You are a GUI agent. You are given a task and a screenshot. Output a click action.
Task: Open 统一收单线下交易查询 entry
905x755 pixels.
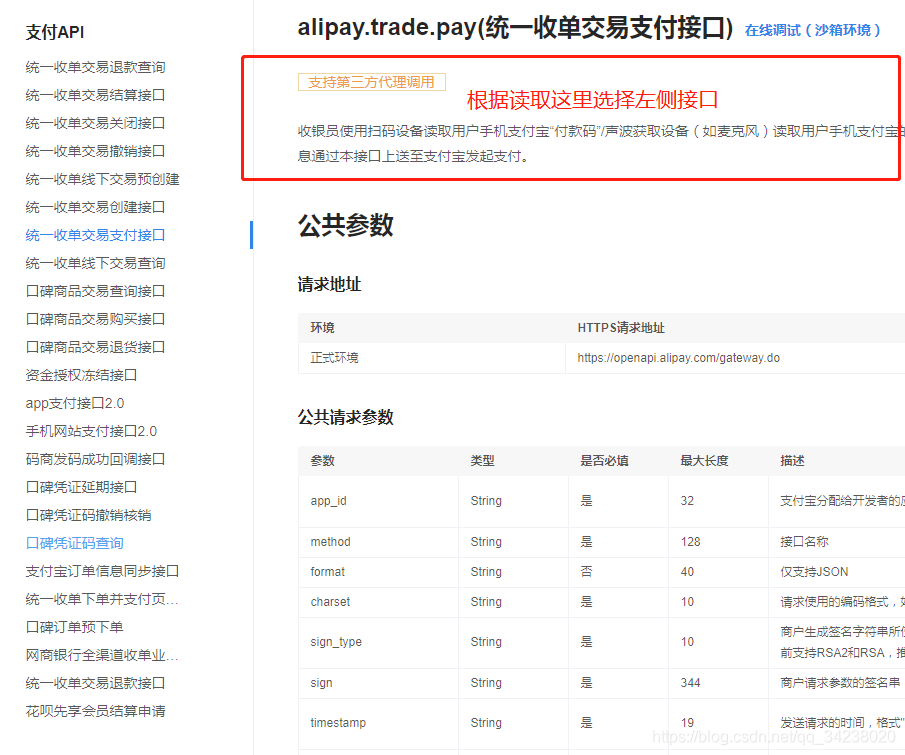[x=95, y=263]
